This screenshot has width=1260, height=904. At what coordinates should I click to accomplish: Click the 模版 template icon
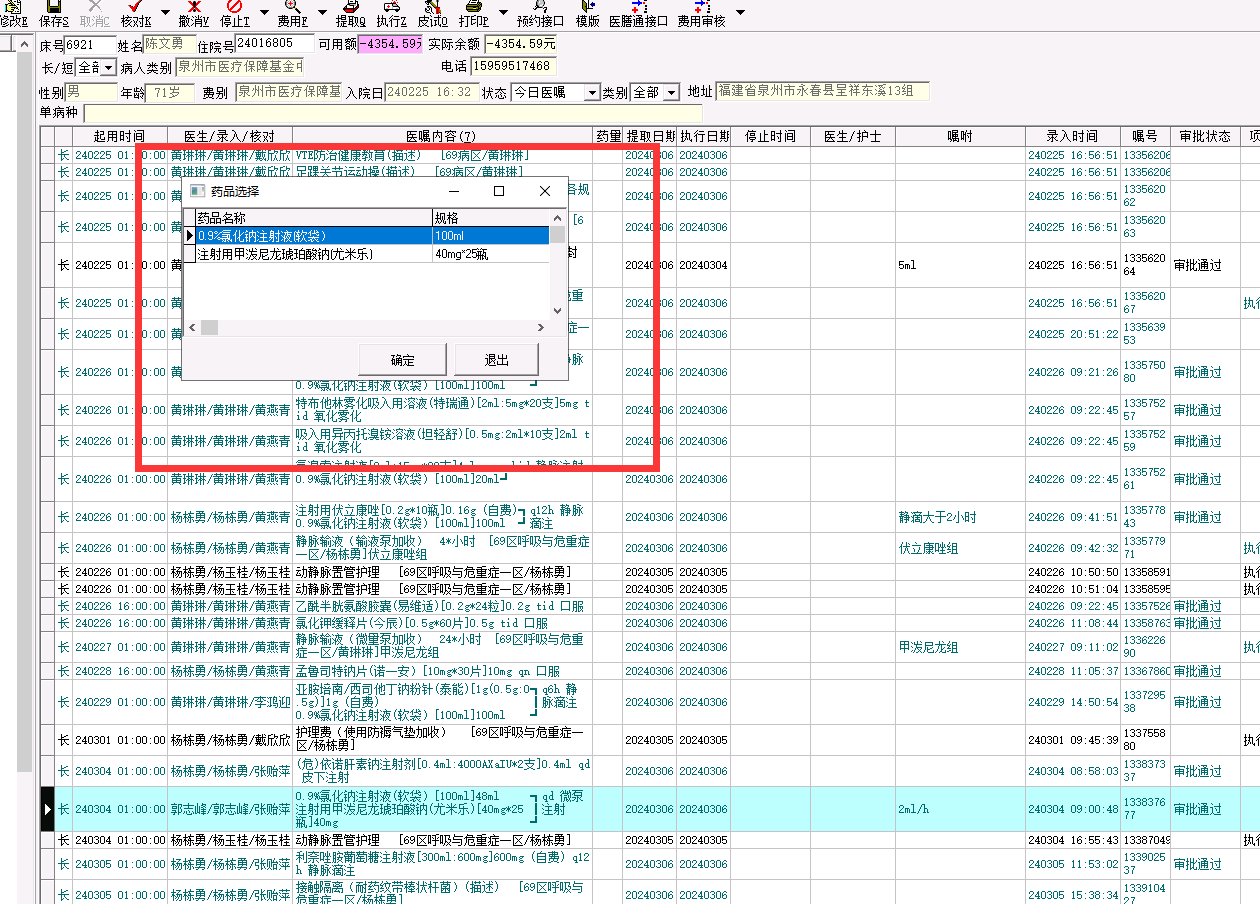588,13
